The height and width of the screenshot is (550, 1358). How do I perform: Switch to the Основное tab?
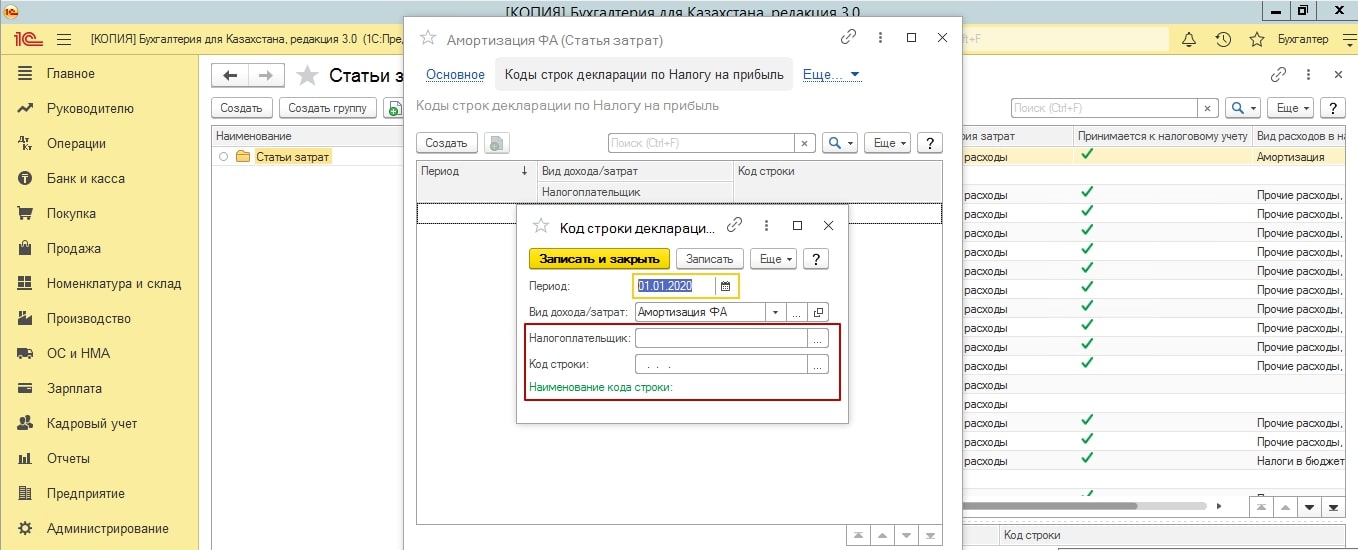(x=455, y=75)
